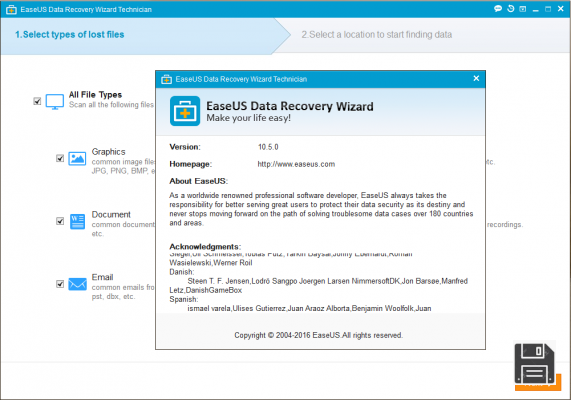This screenshot has width=571, height=400.
Task: Toggle the Document checkbox
Action: point(60,221)
